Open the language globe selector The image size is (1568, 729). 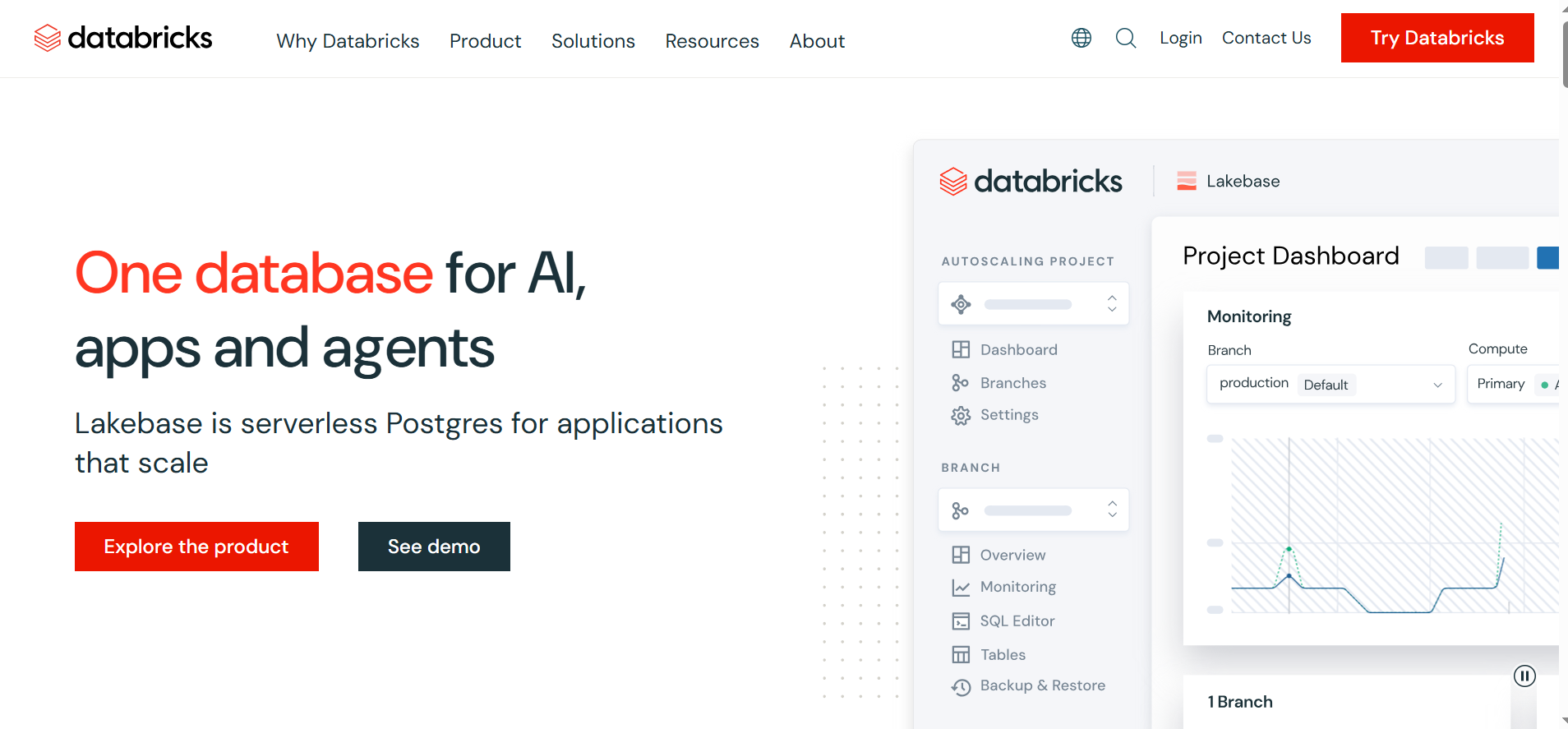1081,38
